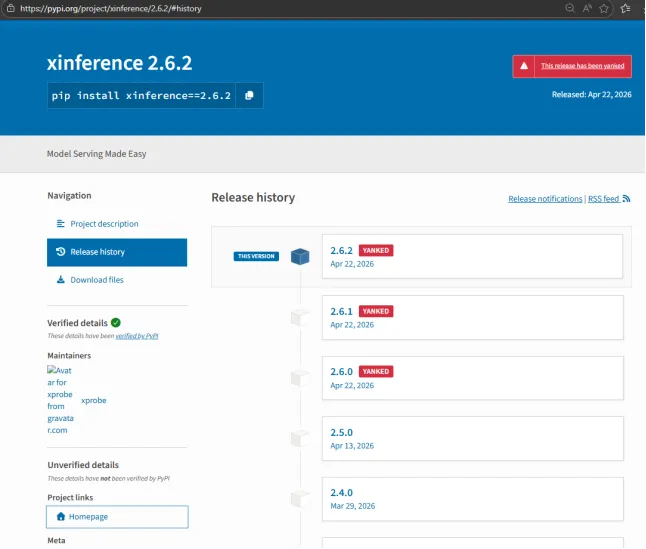Click the 'xinference 2.6.2' page title
Viewport: 646px width, 549px height.
[119, 63]
